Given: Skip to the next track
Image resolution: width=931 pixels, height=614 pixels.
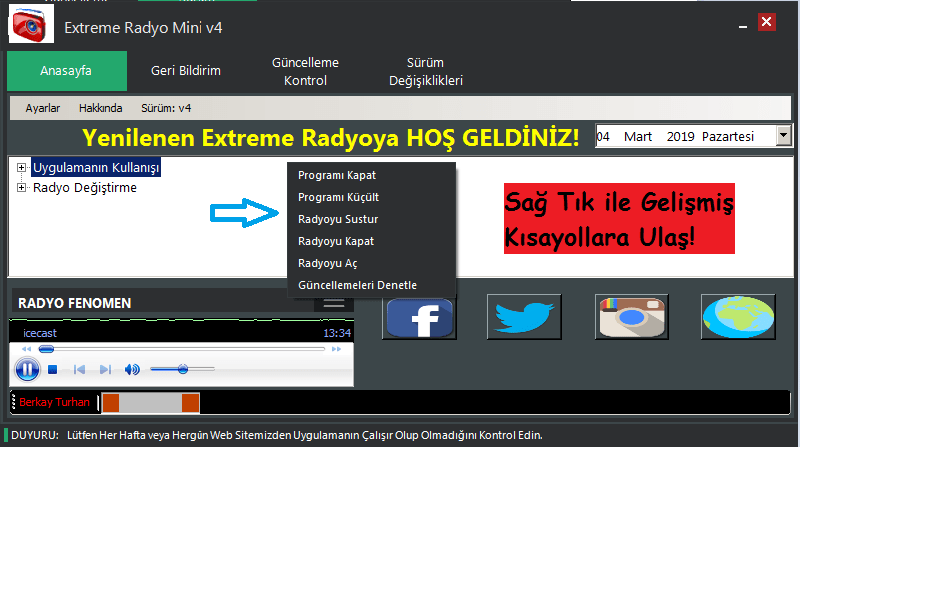Looking at the screenshot, I should click(x=105, y=369).
